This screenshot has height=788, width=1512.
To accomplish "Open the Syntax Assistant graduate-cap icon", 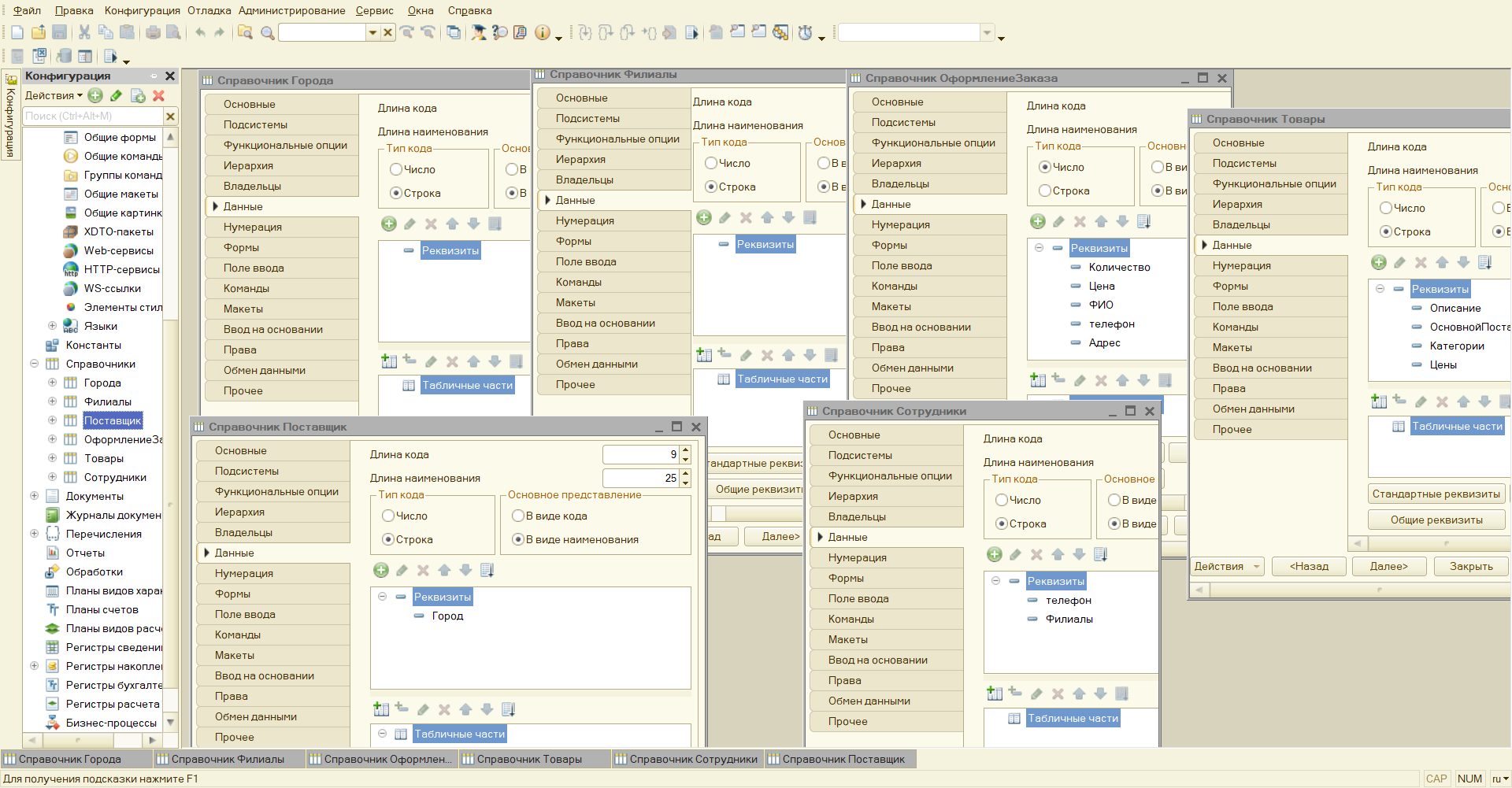I will point(478,32).
